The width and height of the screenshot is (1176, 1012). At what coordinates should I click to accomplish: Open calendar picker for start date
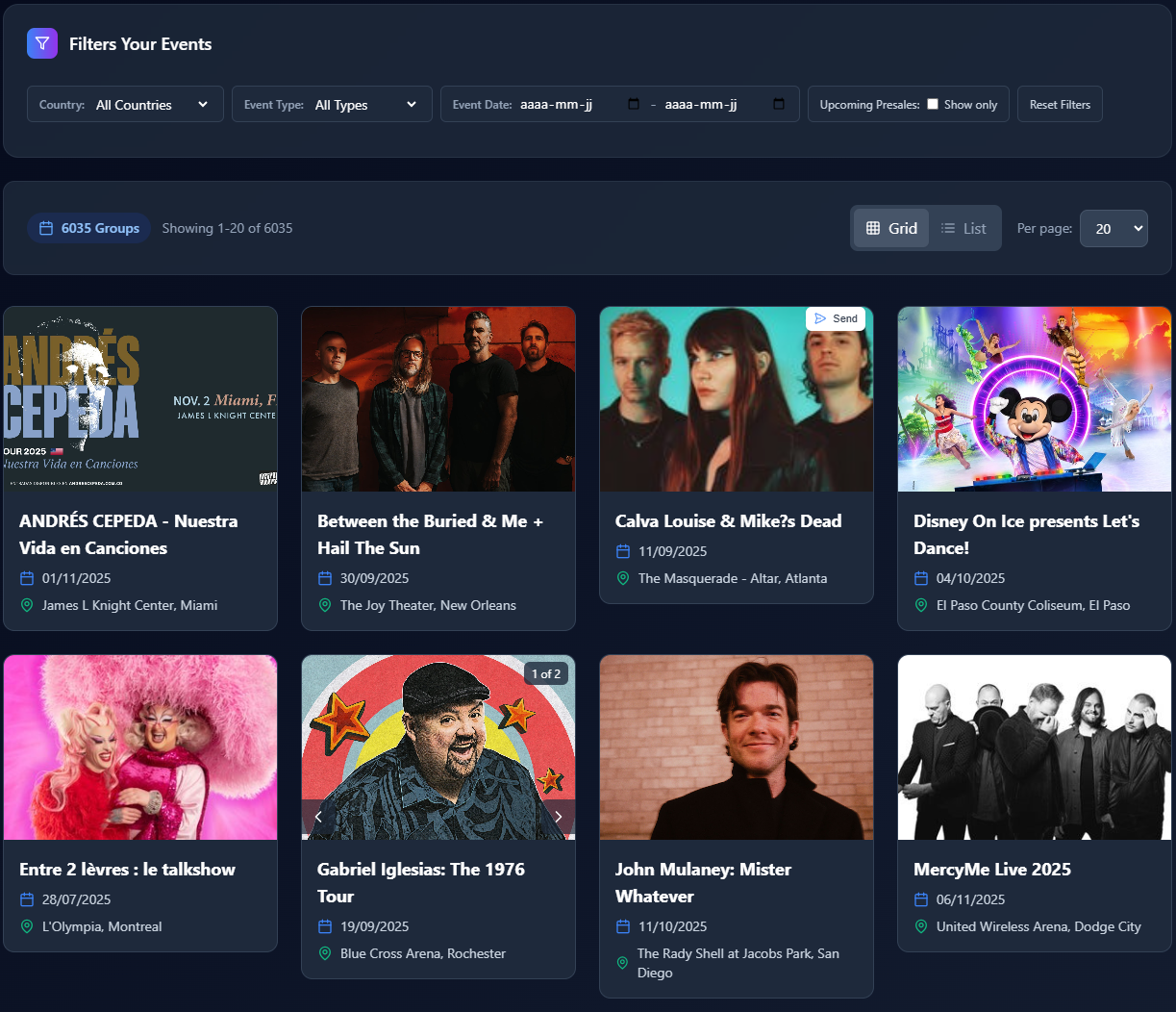click(x=634, y=104)
